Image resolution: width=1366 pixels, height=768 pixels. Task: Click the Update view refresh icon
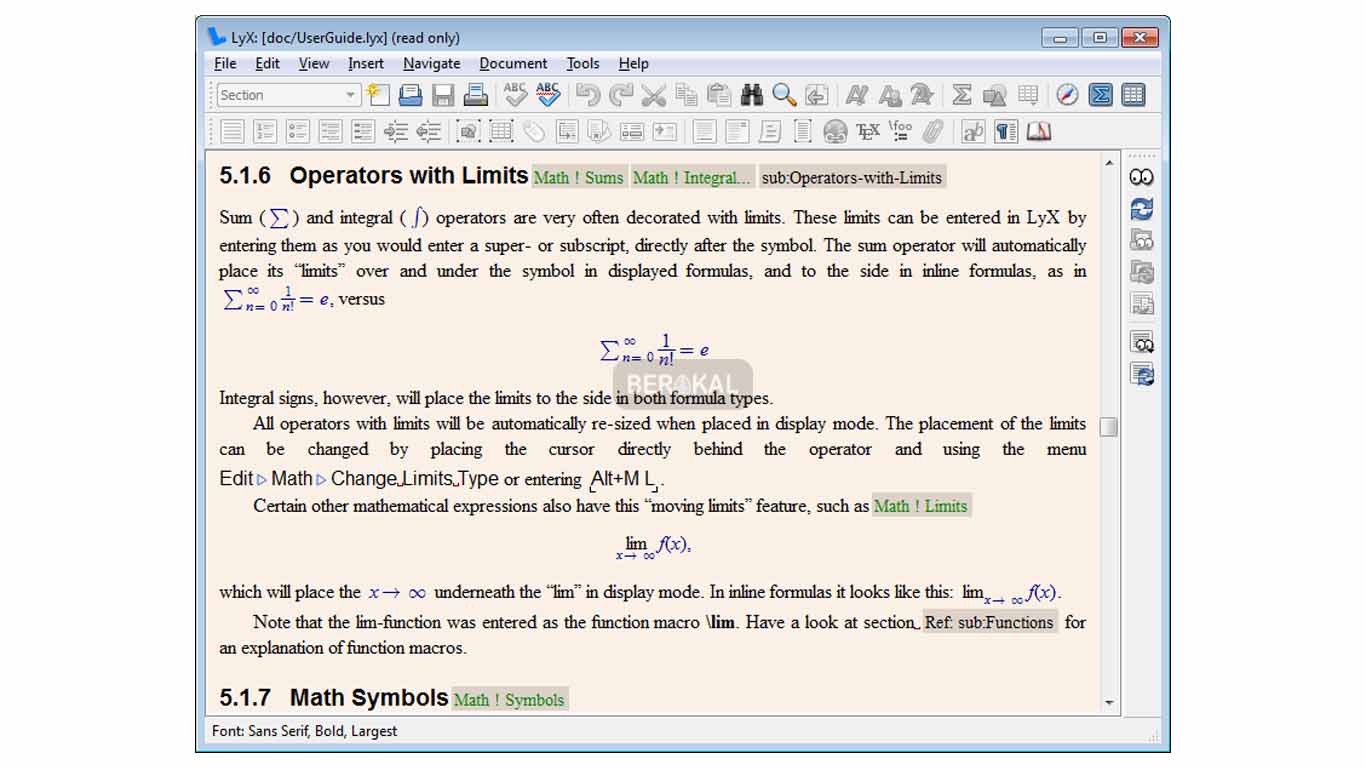[x=1142, y=208]
